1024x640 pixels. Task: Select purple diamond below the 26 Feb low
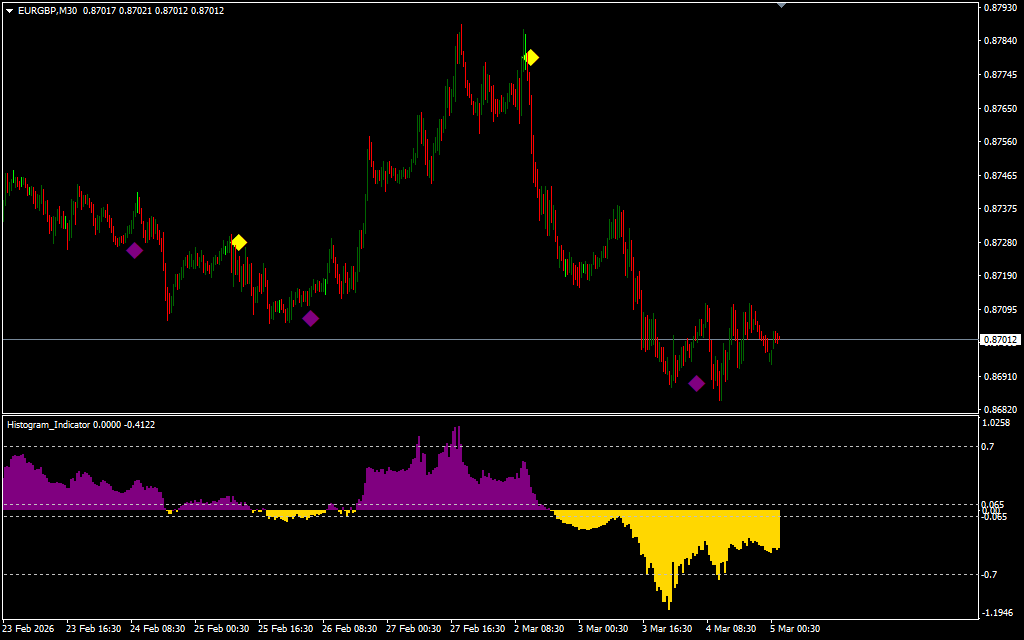tap(311, 319)
